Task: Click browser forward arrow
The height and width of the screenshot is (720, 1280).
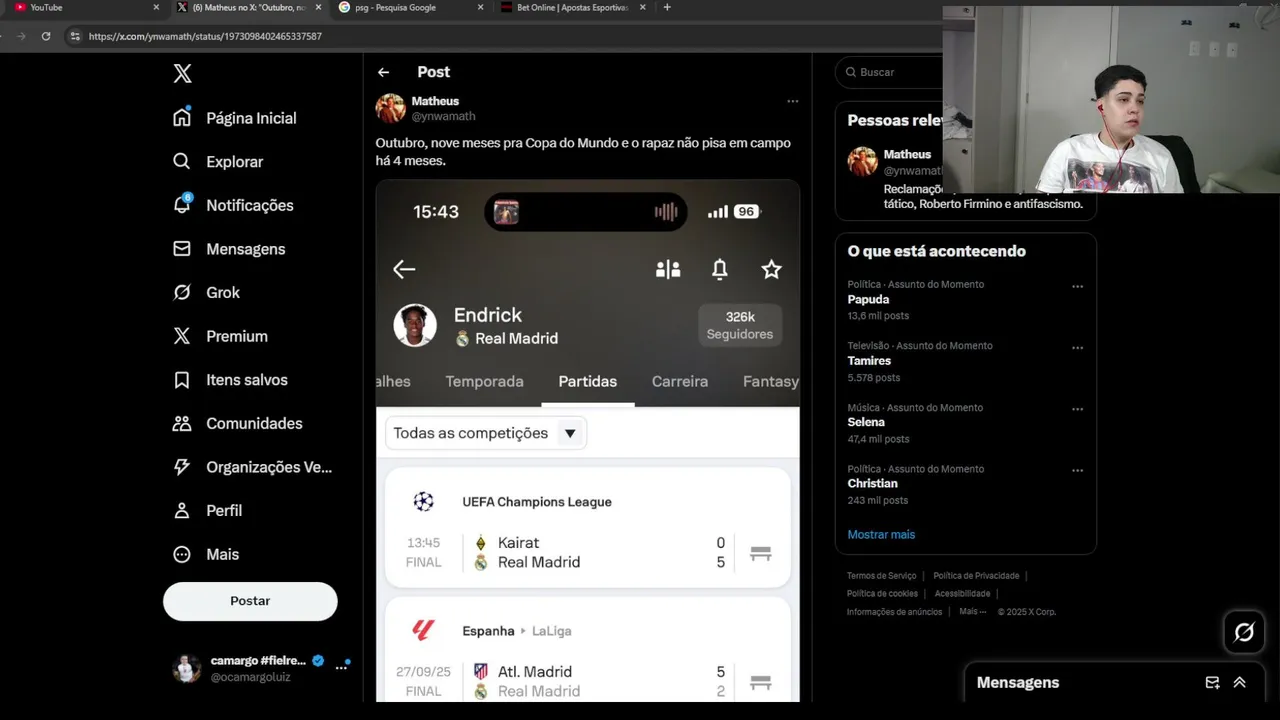Action: pyautogui.click(x=20, y=36)
